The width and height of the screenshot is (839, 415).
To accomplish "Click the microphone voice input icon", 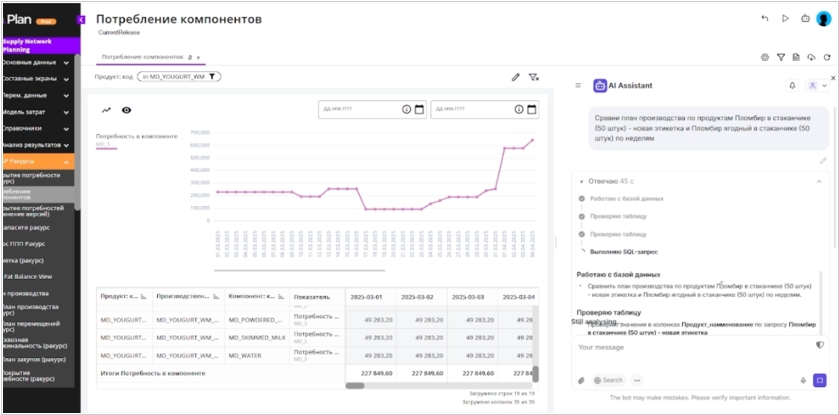I will pos(803,380).
